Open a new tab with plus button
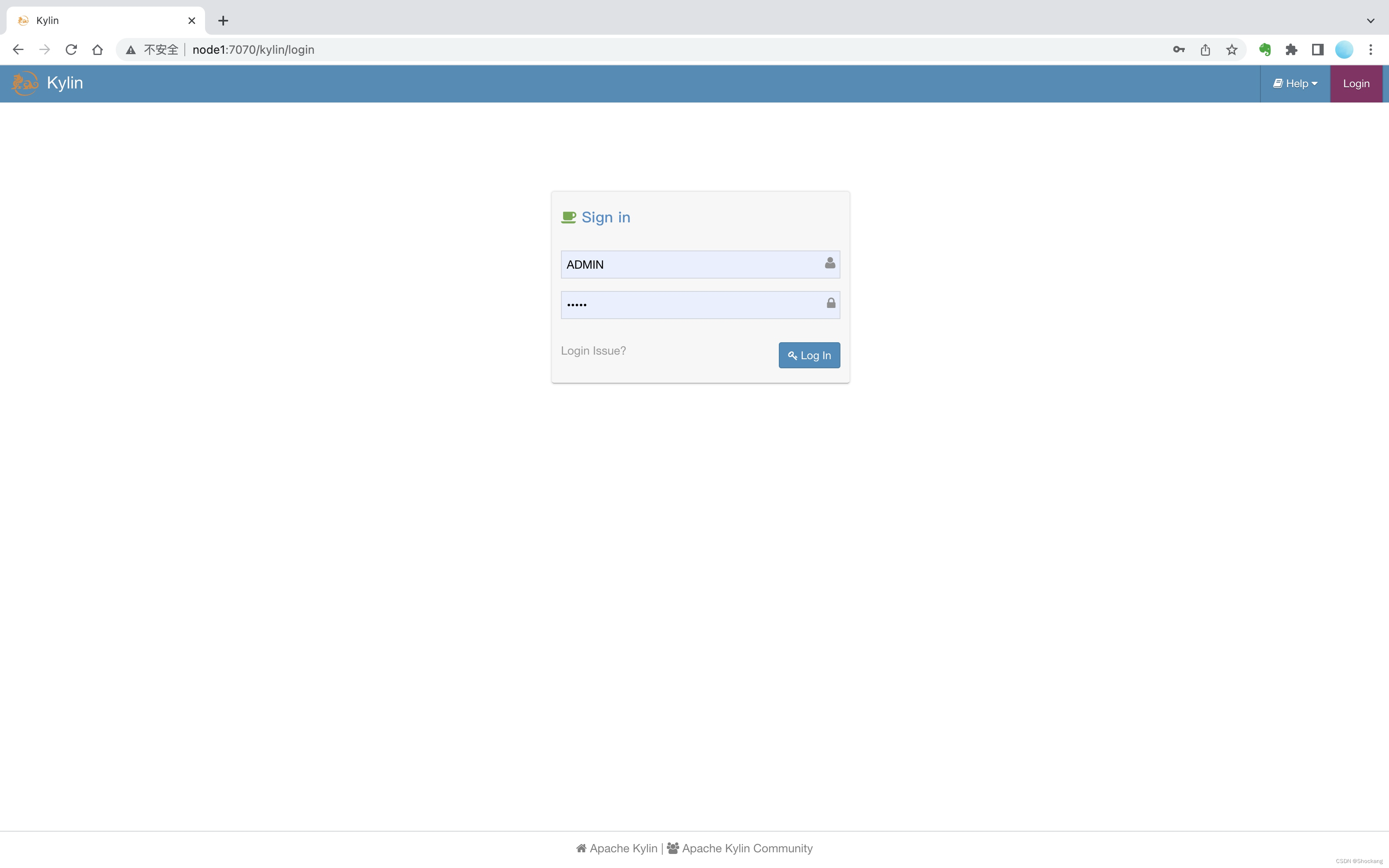This screenshot has width=1389, height=868. pos(223,21)
